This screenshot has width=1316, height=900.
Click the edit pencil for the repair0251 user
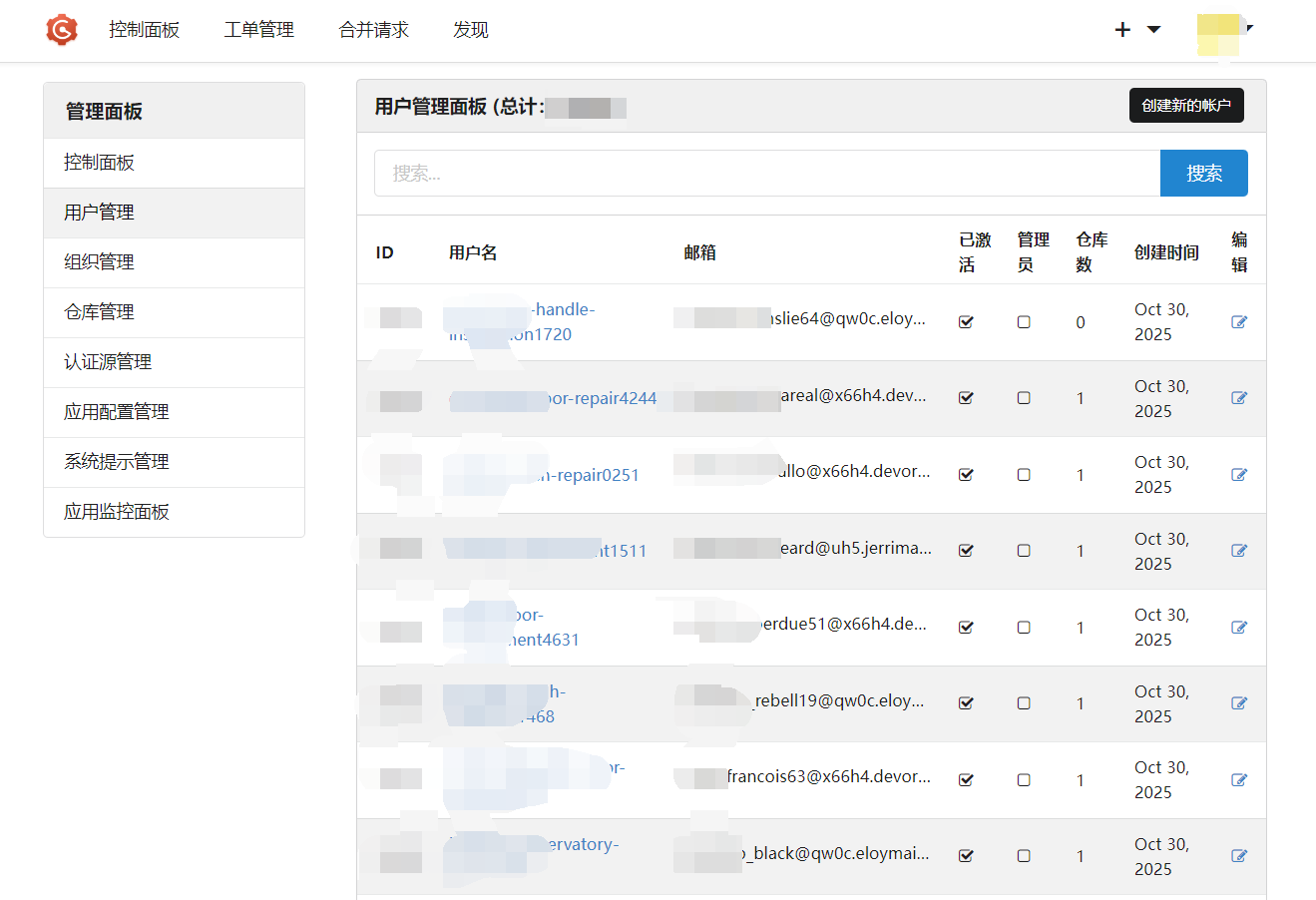click(1238, 474)
